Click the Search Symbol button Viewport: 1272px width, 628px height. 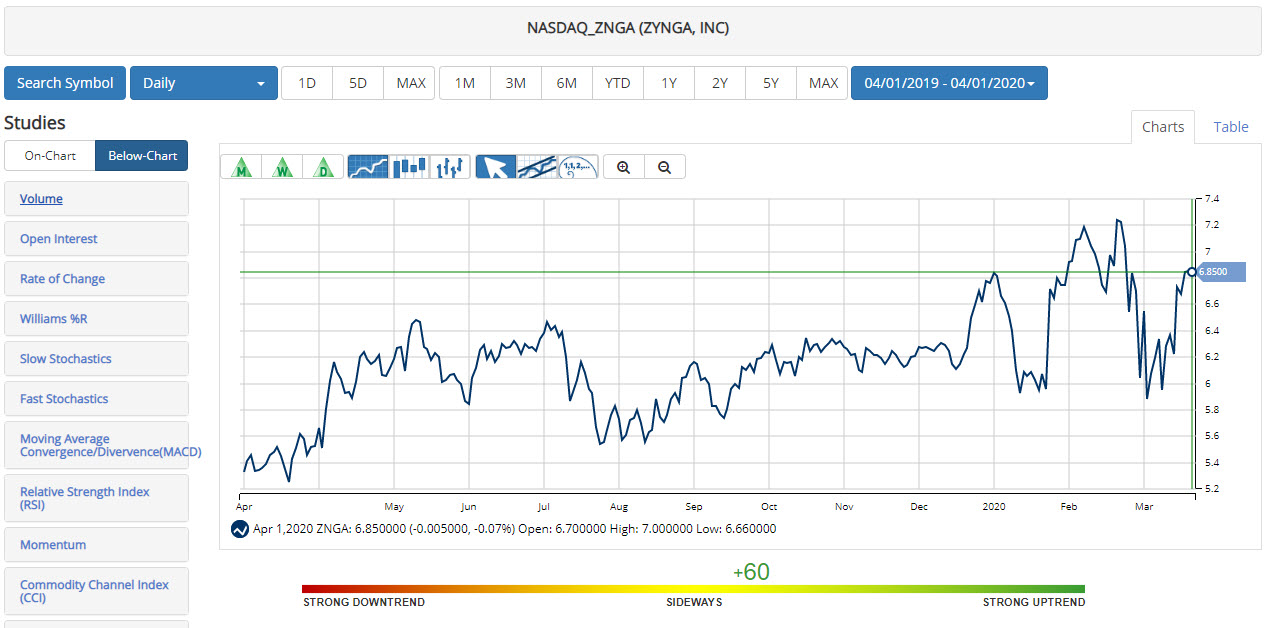[65, 83]
